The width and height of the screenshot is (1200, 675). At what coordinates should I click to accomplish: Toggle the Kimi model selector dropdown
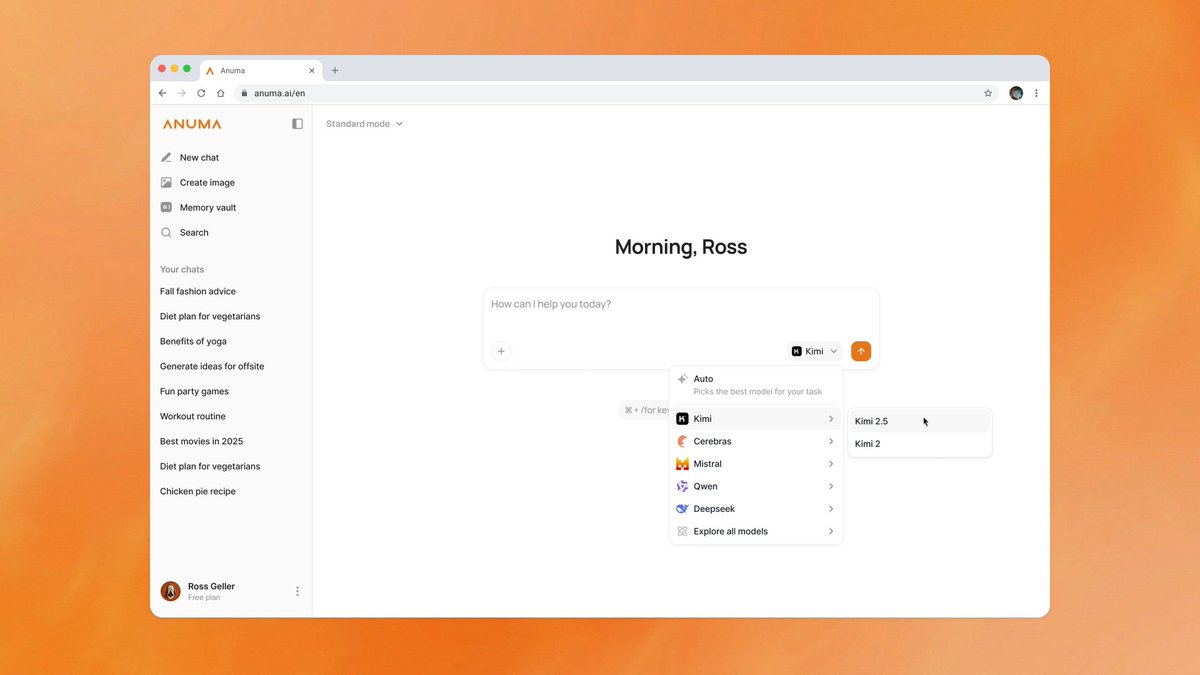tap(815, 351)
